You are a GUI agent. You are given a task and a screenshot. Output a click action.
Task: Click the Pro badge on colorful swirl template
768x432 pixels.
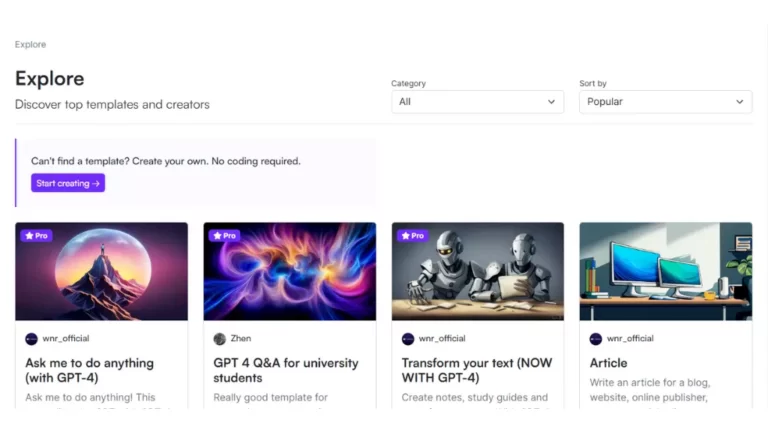coord(224,236)
